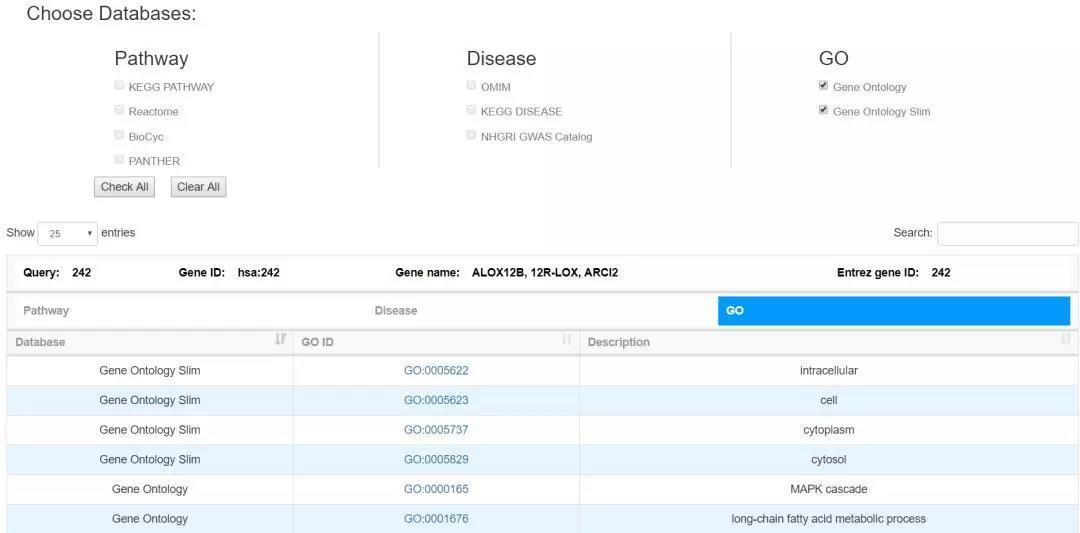Enable the PANTHER pathway checkbox

(120, 160)
